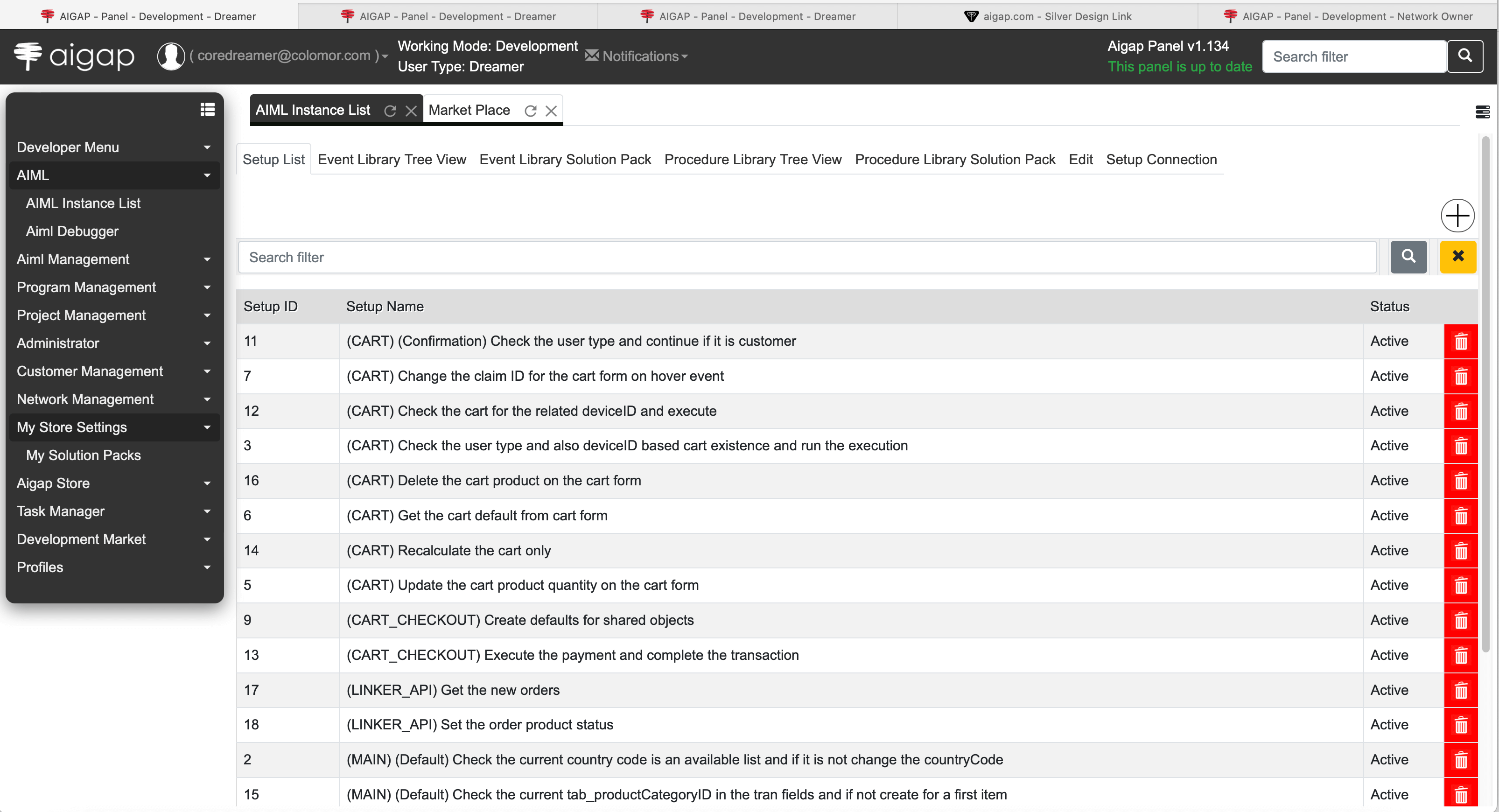Expand Program Management in sidebar
Screen dimensions: 1499x812
[114, 287]
